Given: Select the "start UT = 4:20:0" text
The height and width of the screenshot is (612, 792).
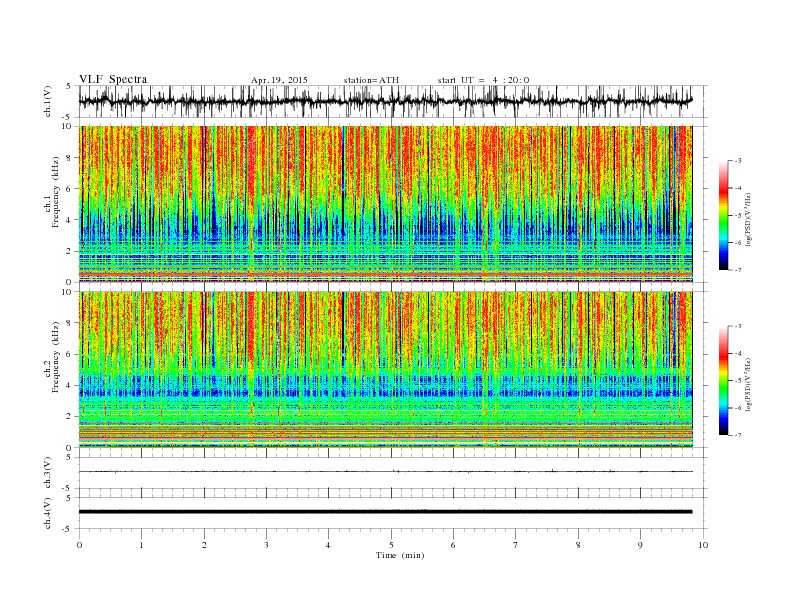Looking at the screenshot, I should [x=483, y=80].
